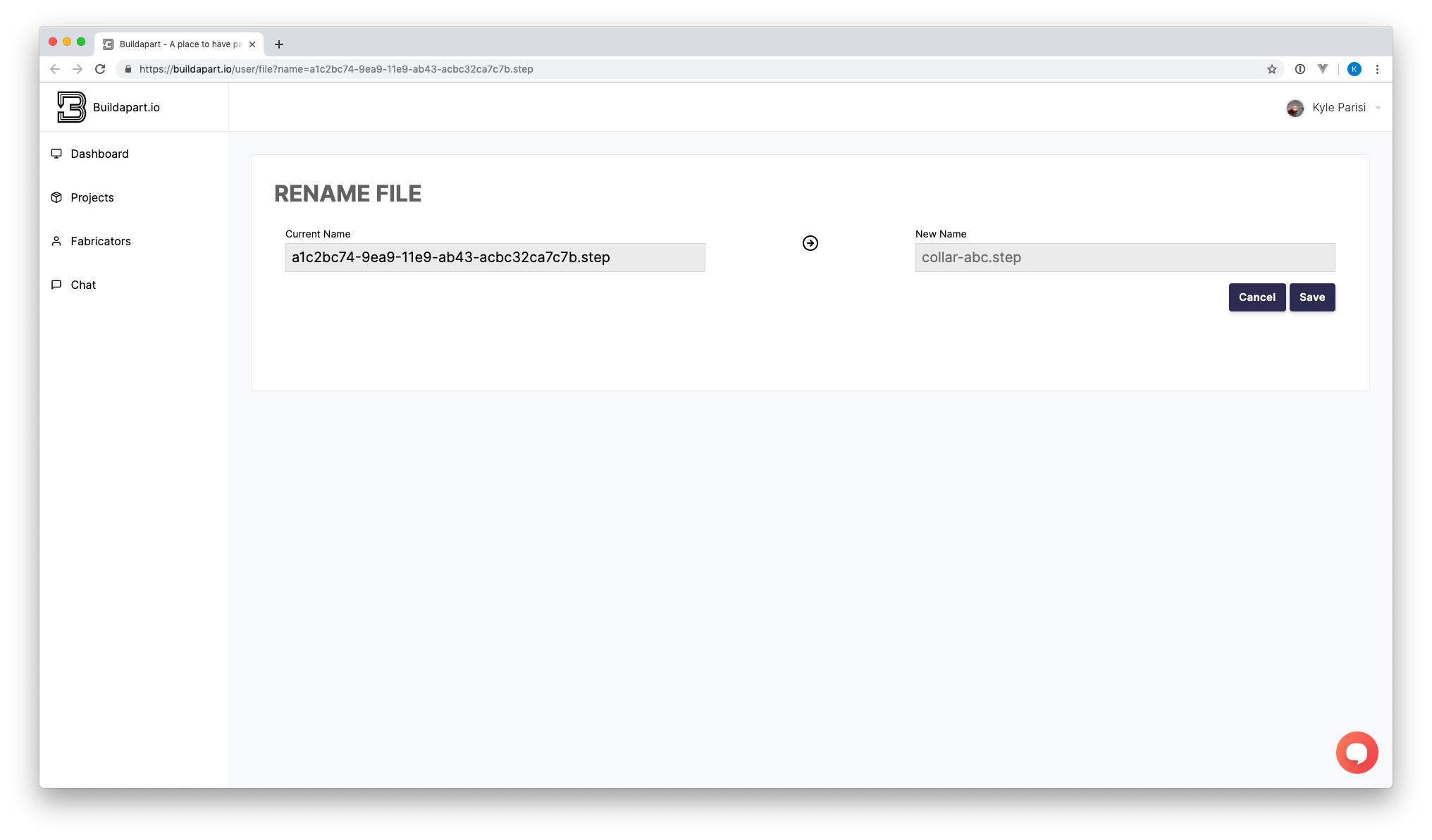This screenshot has height=840, width=1432.
Task: Bookmark page with star icon
Action: tap(1272, 69)
